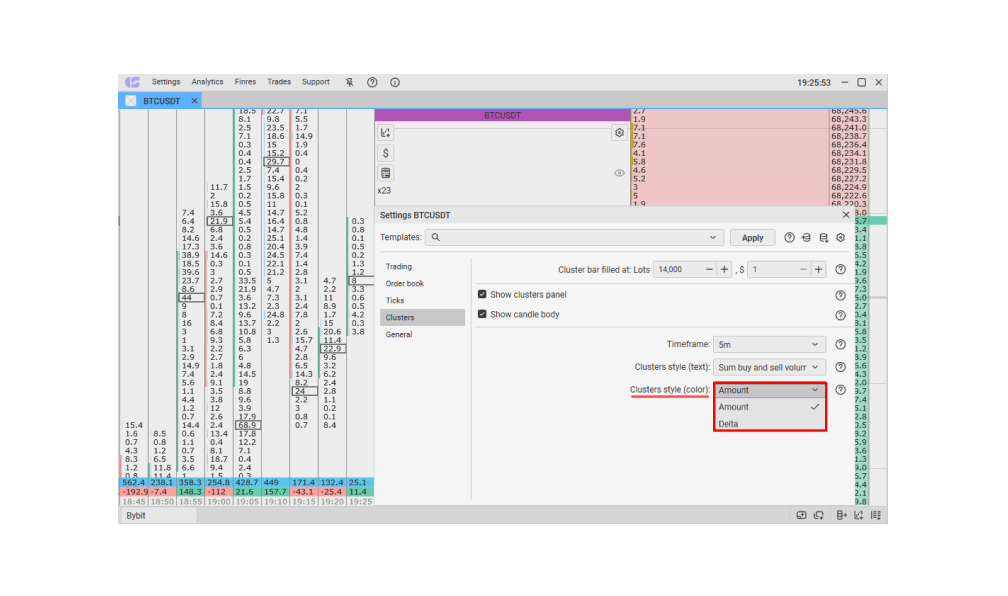Open help for Clusters style (text)
The height and width of the screenshot is (596, 1008).
(x=840, y=367)
